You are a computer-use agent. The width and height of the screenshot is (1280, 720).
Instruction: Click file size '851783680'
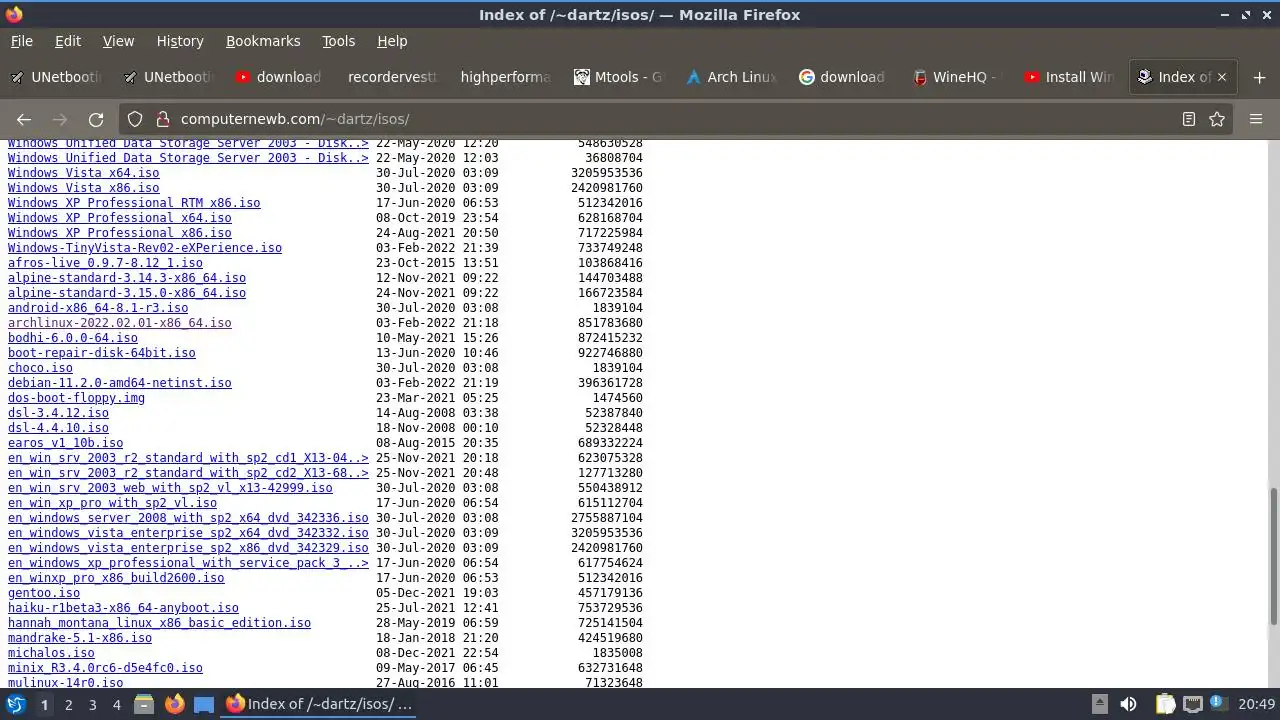tap(610, 323)
